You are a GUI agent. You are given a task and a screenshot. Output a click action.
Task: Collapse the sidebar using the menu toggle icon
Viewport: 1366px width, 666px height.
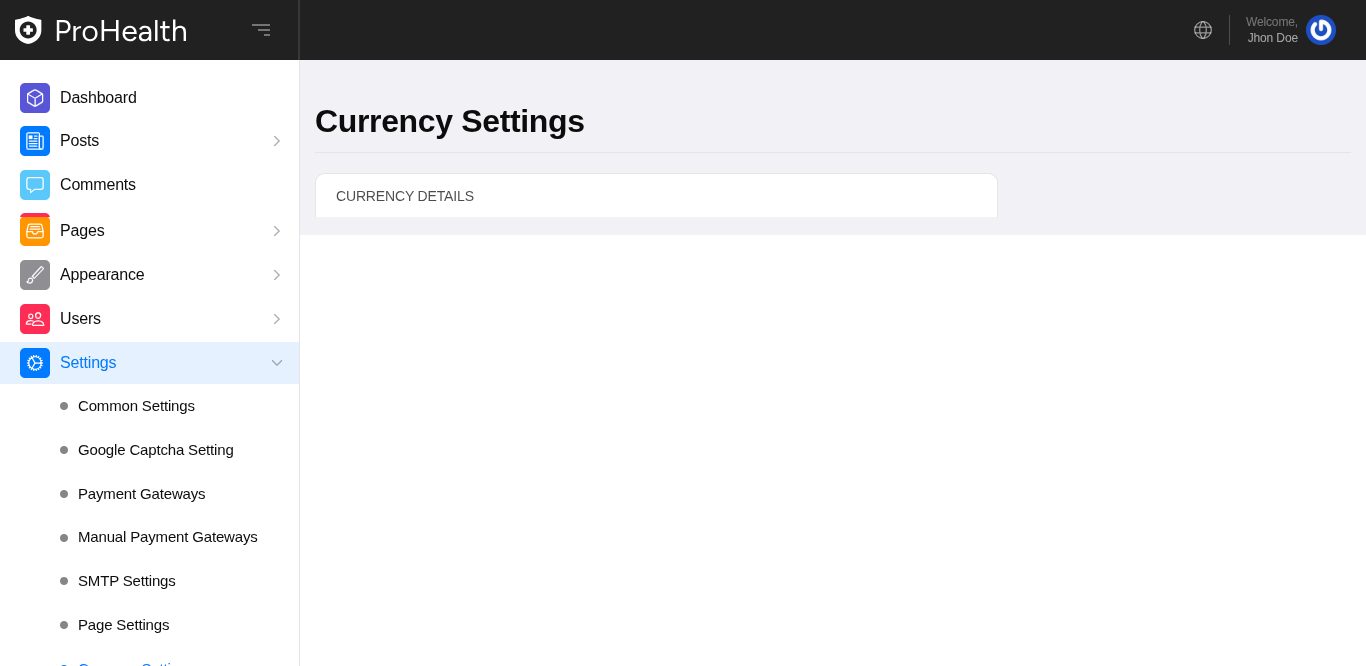tap(261, 30)
